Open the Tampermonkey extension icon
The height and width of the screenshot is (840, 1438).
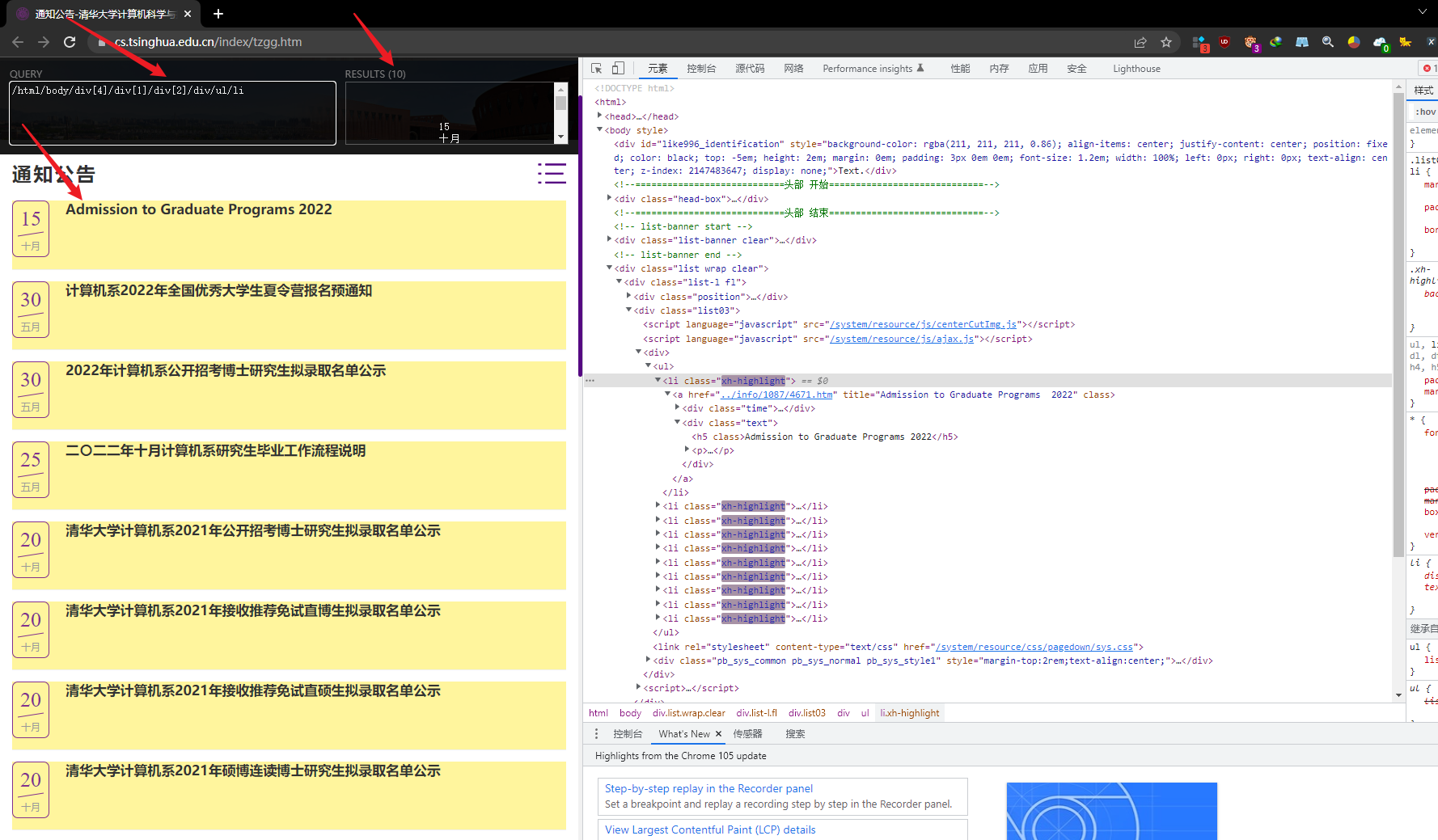[x=1250, y=42]
